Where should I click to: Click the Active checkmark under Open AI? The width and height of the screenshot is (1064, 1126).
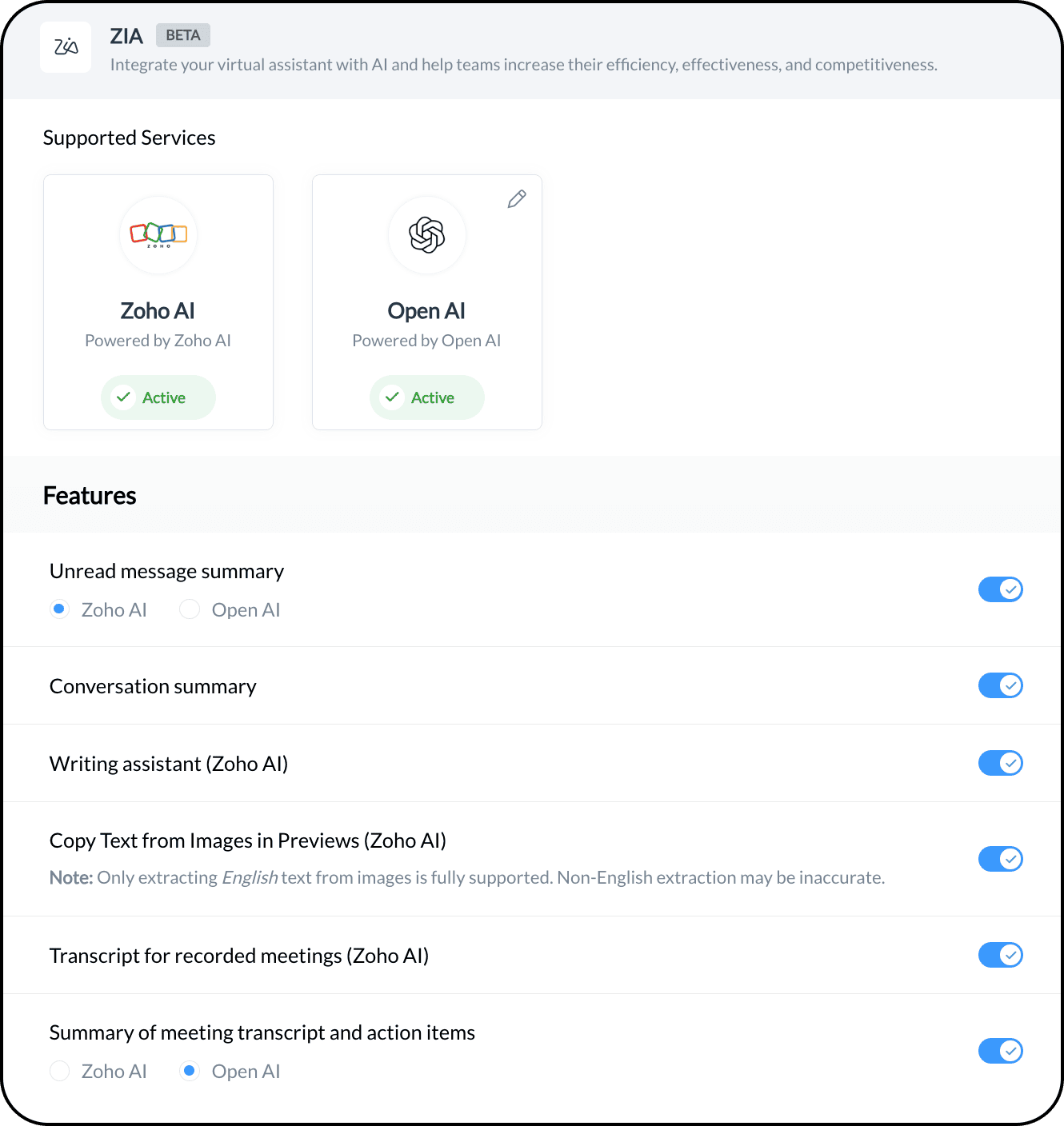click(392, 397)
